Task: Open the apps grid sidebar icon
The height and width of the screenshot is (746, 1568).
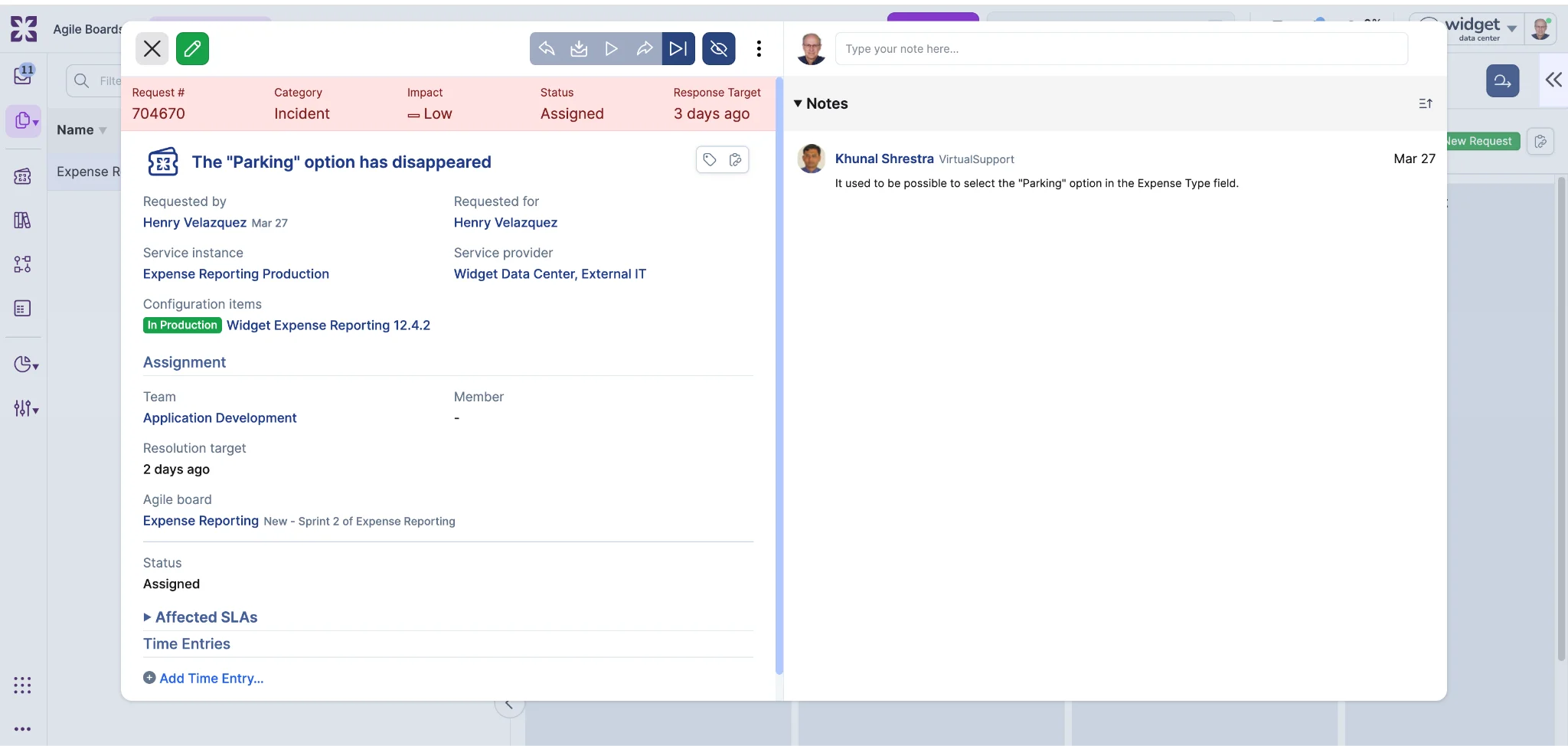Action: point(22,685)
